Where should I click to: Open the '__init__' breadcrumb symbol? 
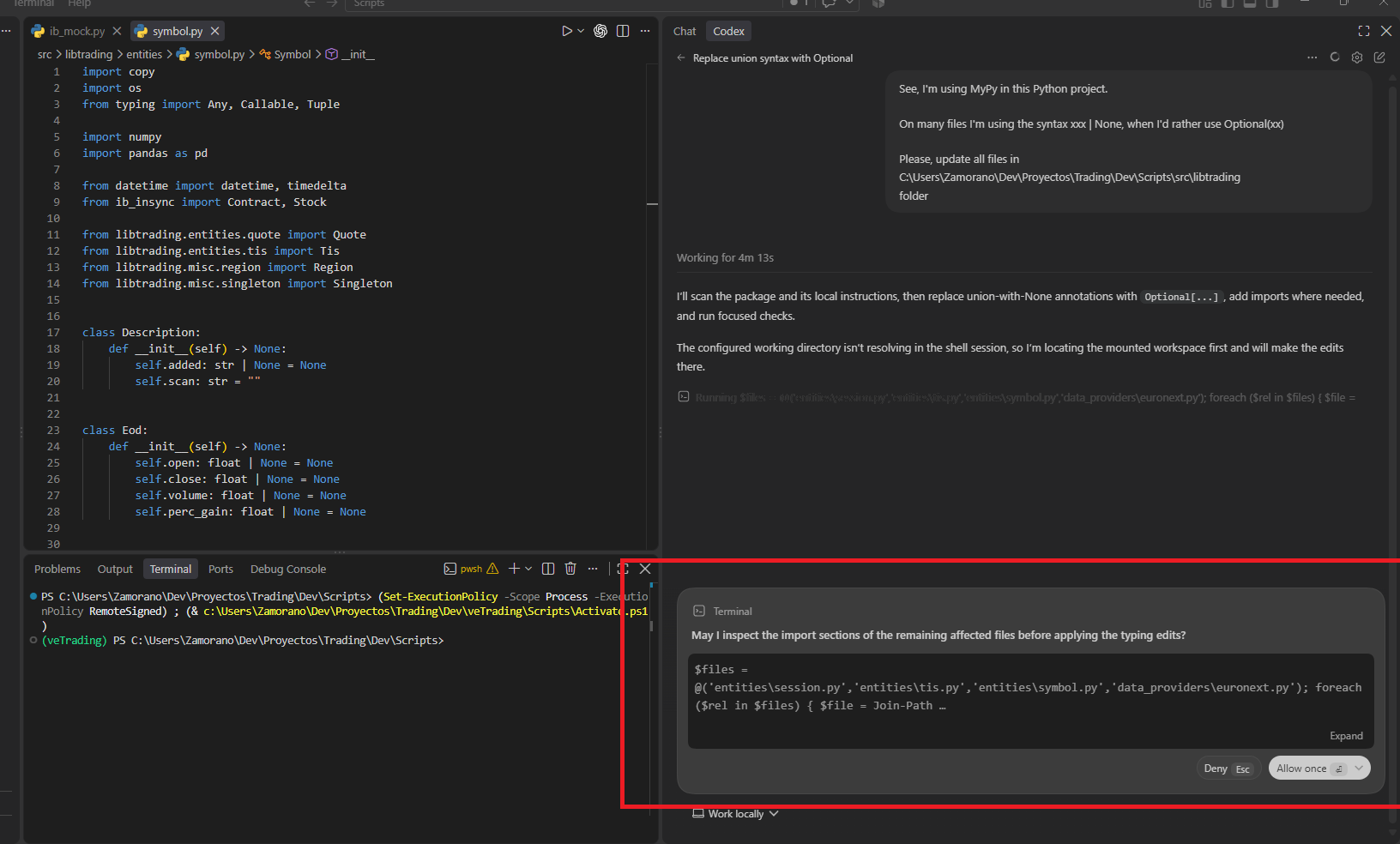(358, 54)
